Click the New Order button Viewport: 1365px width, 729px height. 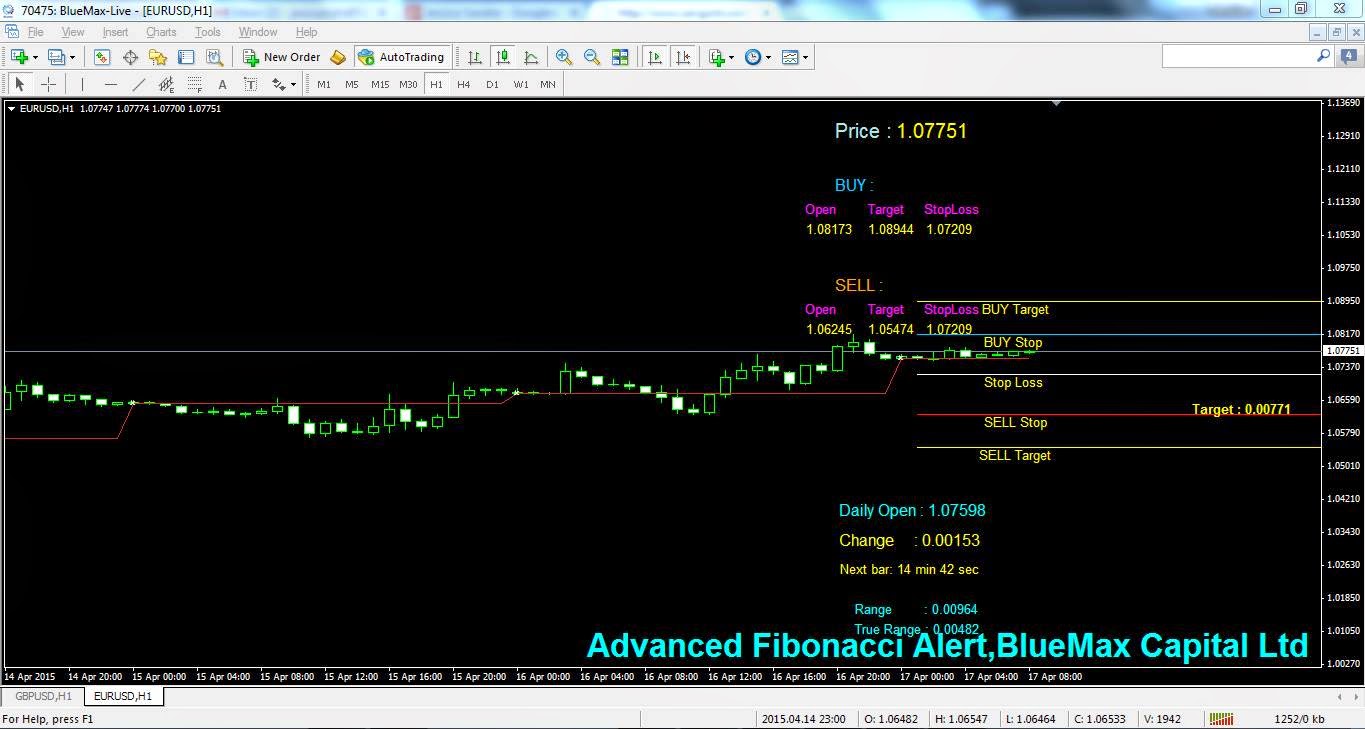[x=281, y=57]
